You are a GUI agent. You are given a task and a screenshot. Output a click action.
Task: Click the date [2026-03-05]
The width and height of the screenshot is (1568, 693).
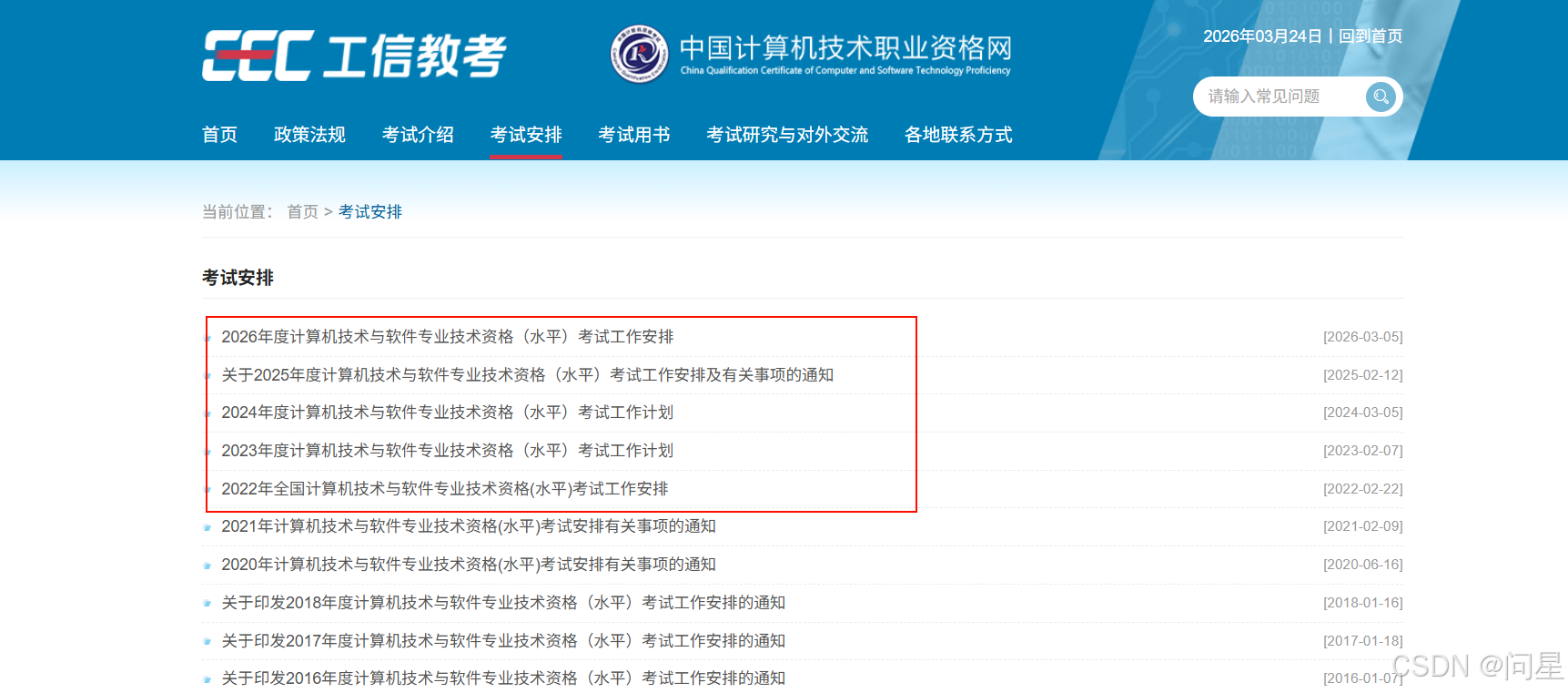(x=1363, y=337)
